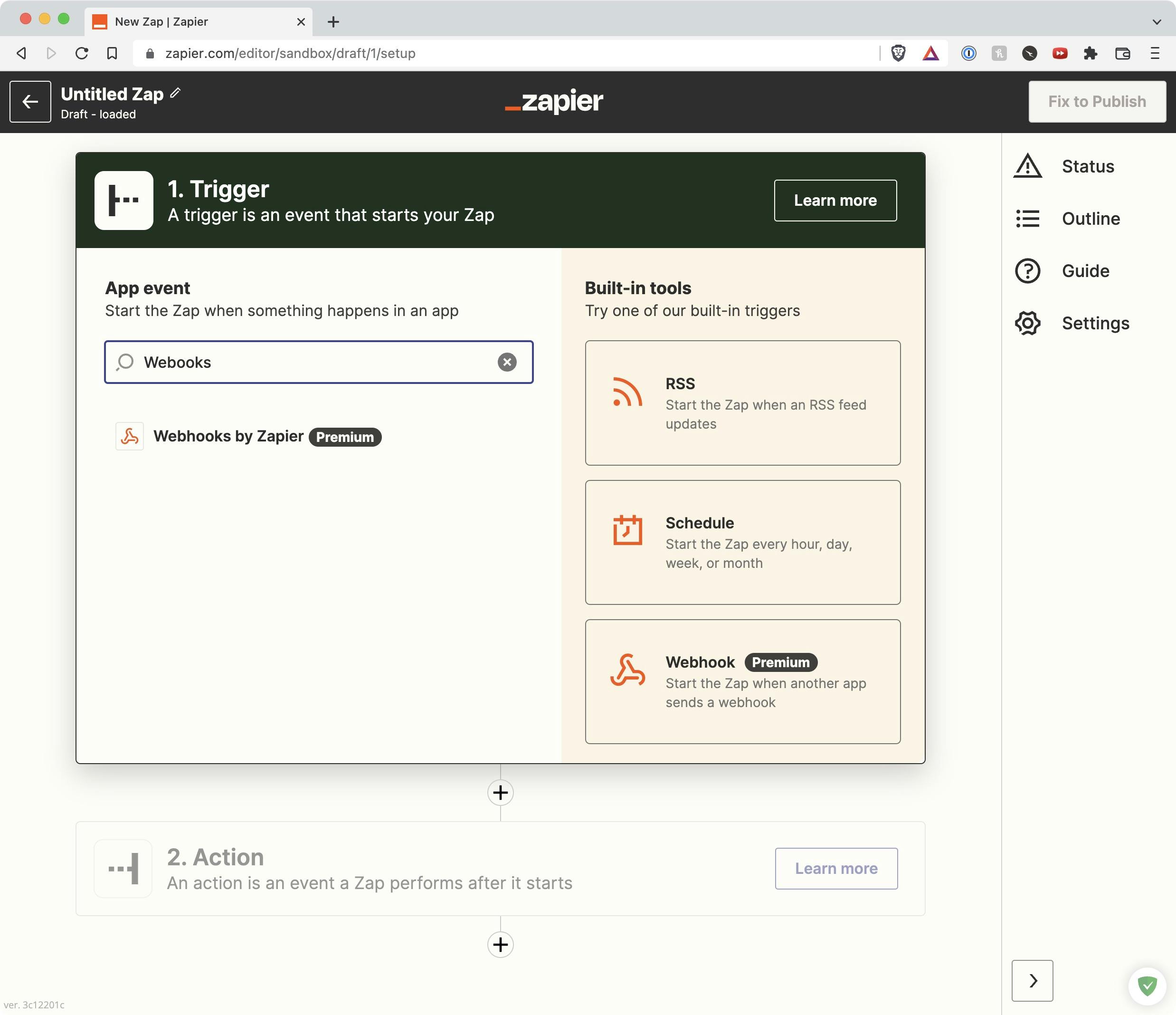Viewport: 1176px width, 1015px height.
Task: Click the pencil icon to rename Zap
Action: 175,93
